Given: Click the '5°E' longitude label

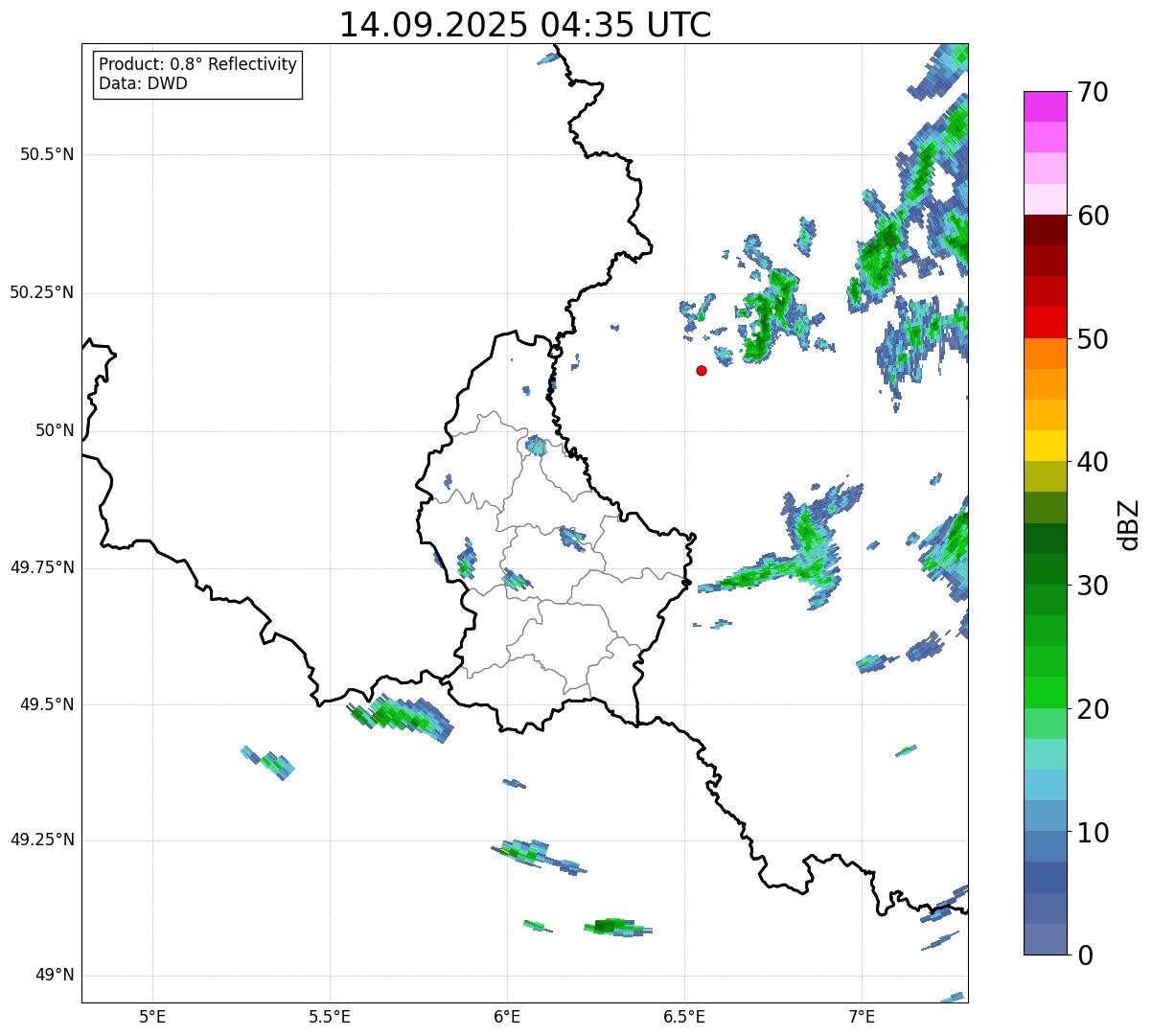Looking at the screenshot, I should 152,1016.
